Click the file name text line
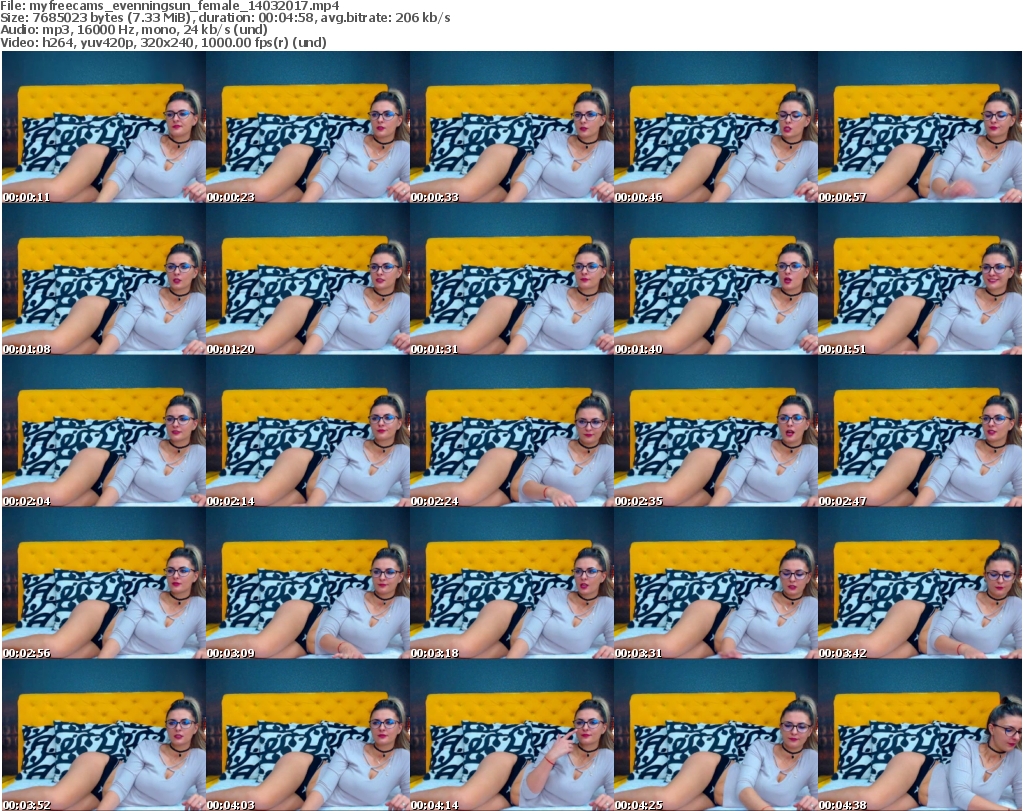Image resolution: width=1024 pixels, height=811 pixels. pyautogui.click(x=170, y=6)
